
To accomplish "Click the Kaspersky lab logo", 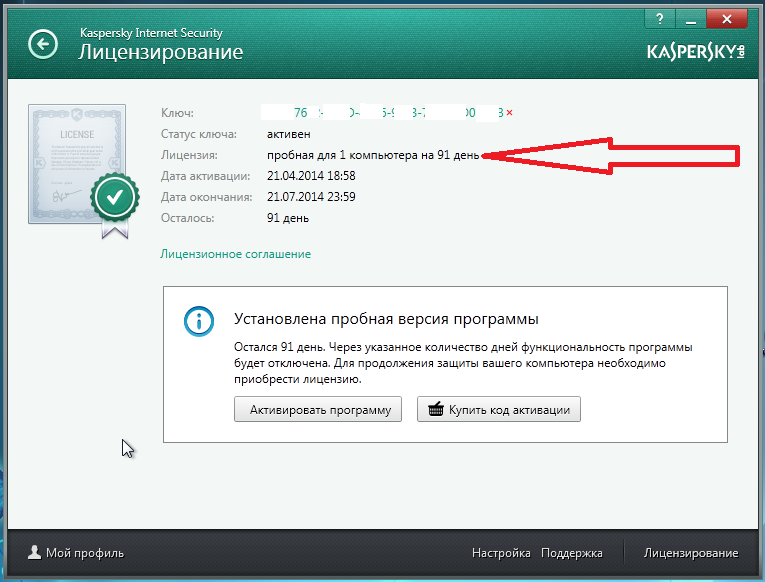I will point(696,52).
